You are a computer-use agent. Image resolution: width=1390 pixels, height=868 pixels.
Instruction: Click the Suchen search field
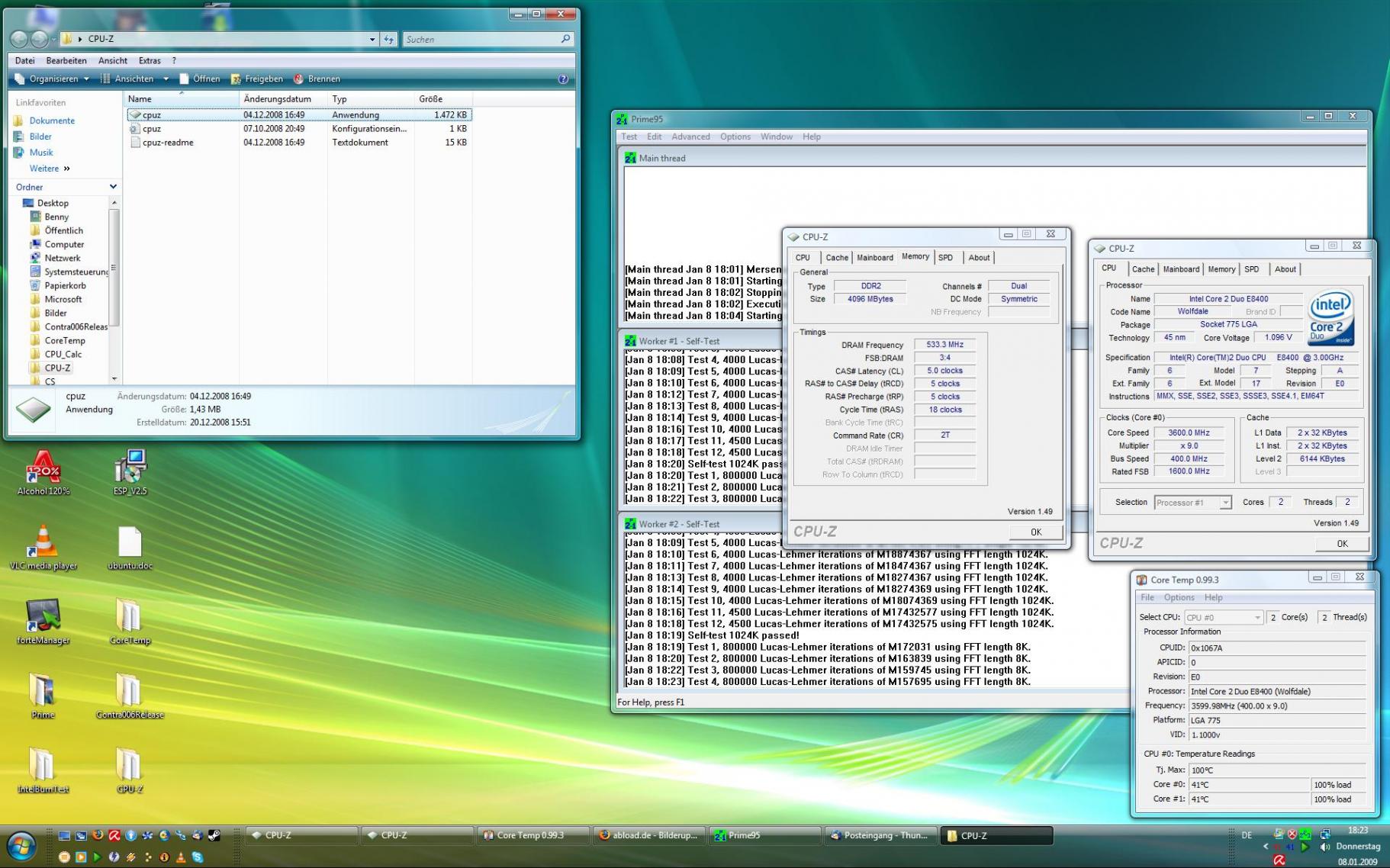tap(482, 39)
